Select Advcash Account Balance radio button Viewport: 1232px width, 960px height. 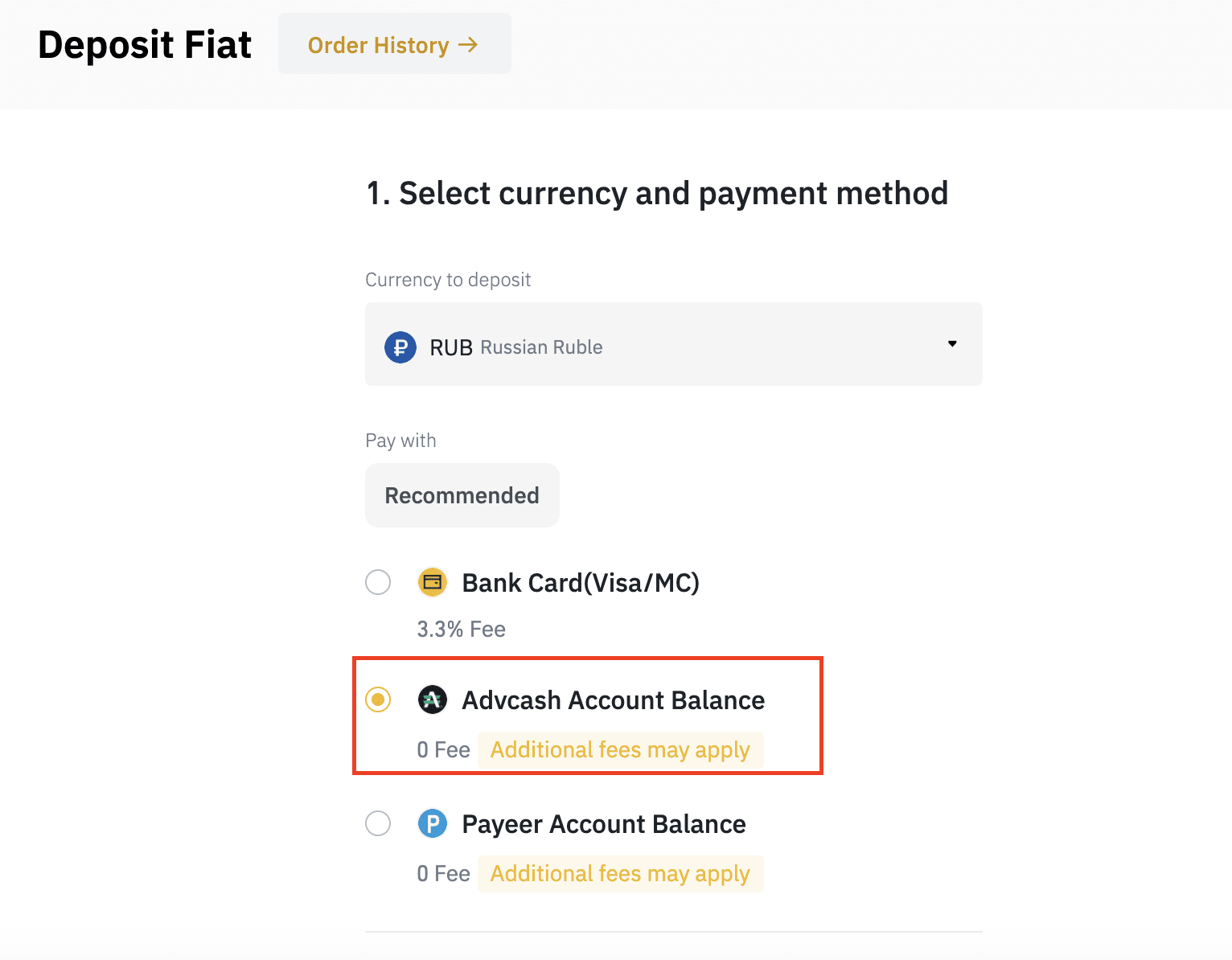[378, 699]
